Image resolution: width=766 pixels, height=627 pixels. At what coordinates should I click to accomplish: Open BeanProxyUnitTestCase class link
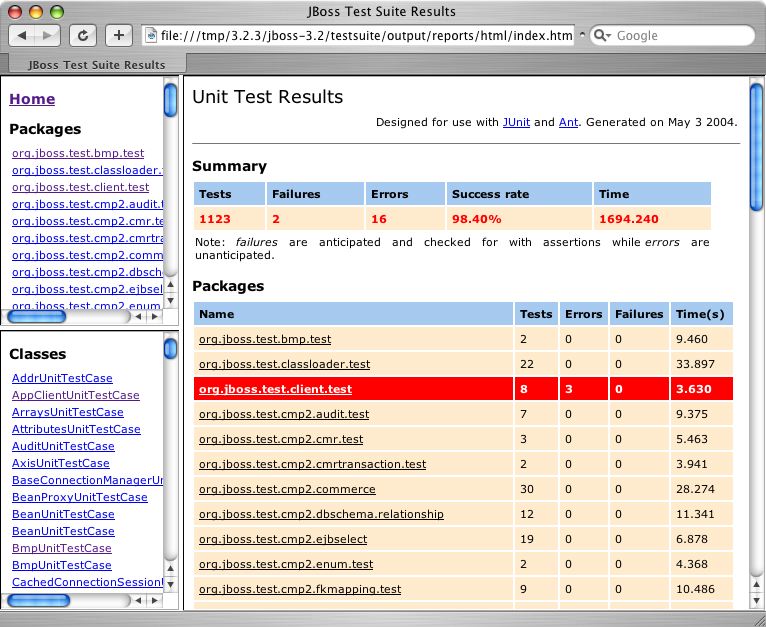click(x=80, y=497)
